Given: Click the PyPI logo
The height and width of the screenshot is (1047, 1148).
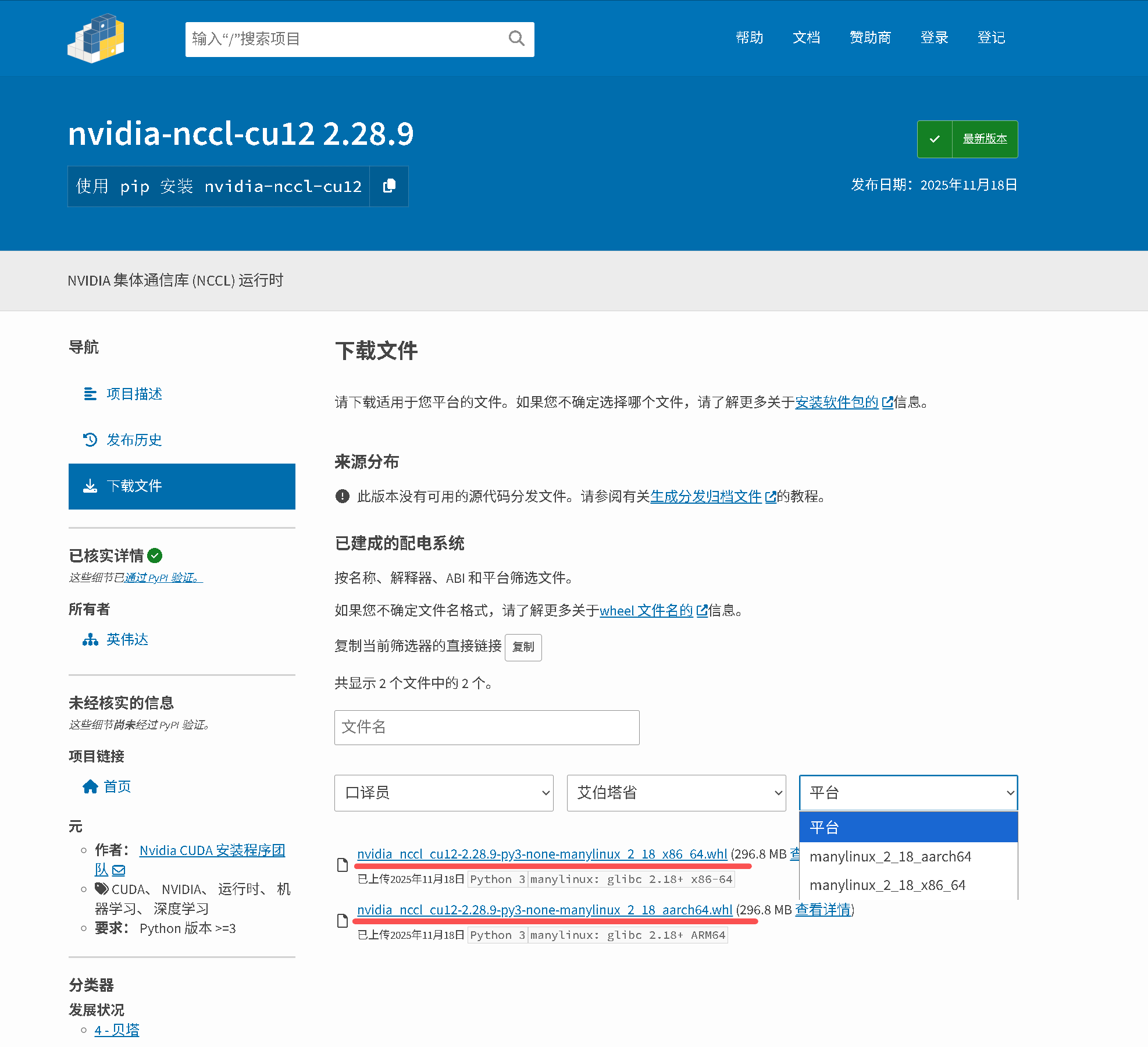Looking at the screenshot, I should 95,38.
